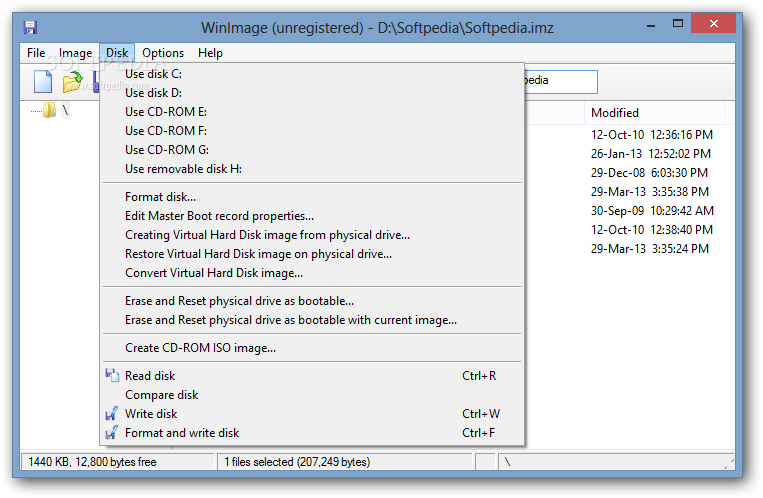Select Edit Master Boot record properties...

[312, 216]
